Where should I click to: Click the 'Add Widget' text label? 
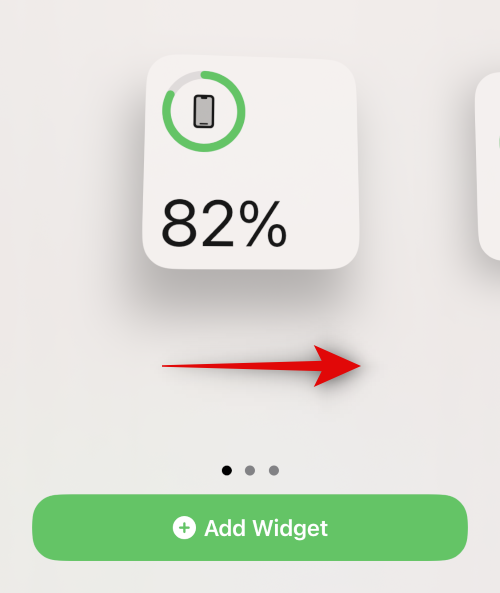click(x=266, y=528)
